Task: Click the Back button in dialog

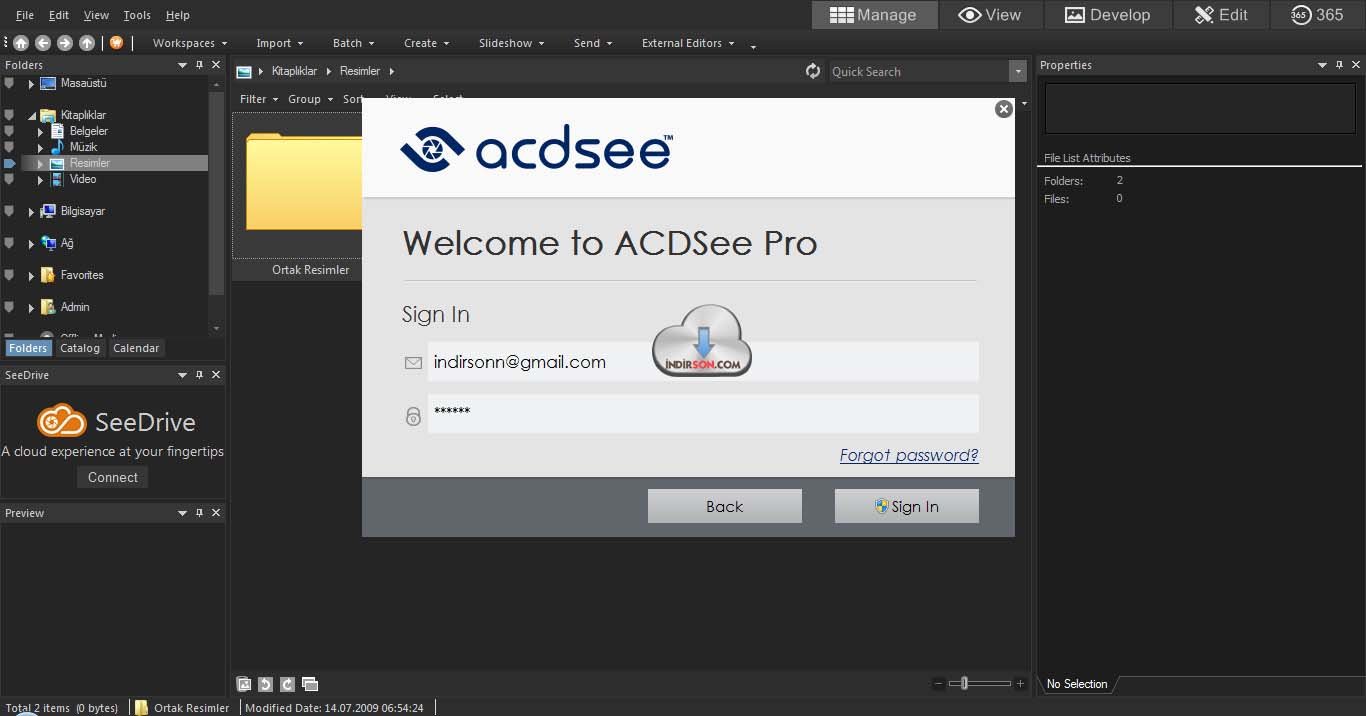Action: [x=725, y=506]
